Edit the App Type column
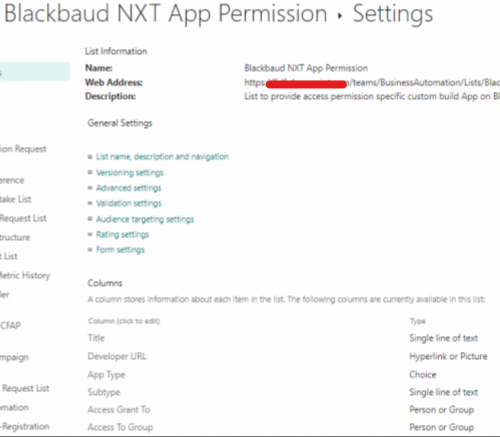Image resolution: width=500 pixels, height=437 pixels. coord(106,375)
